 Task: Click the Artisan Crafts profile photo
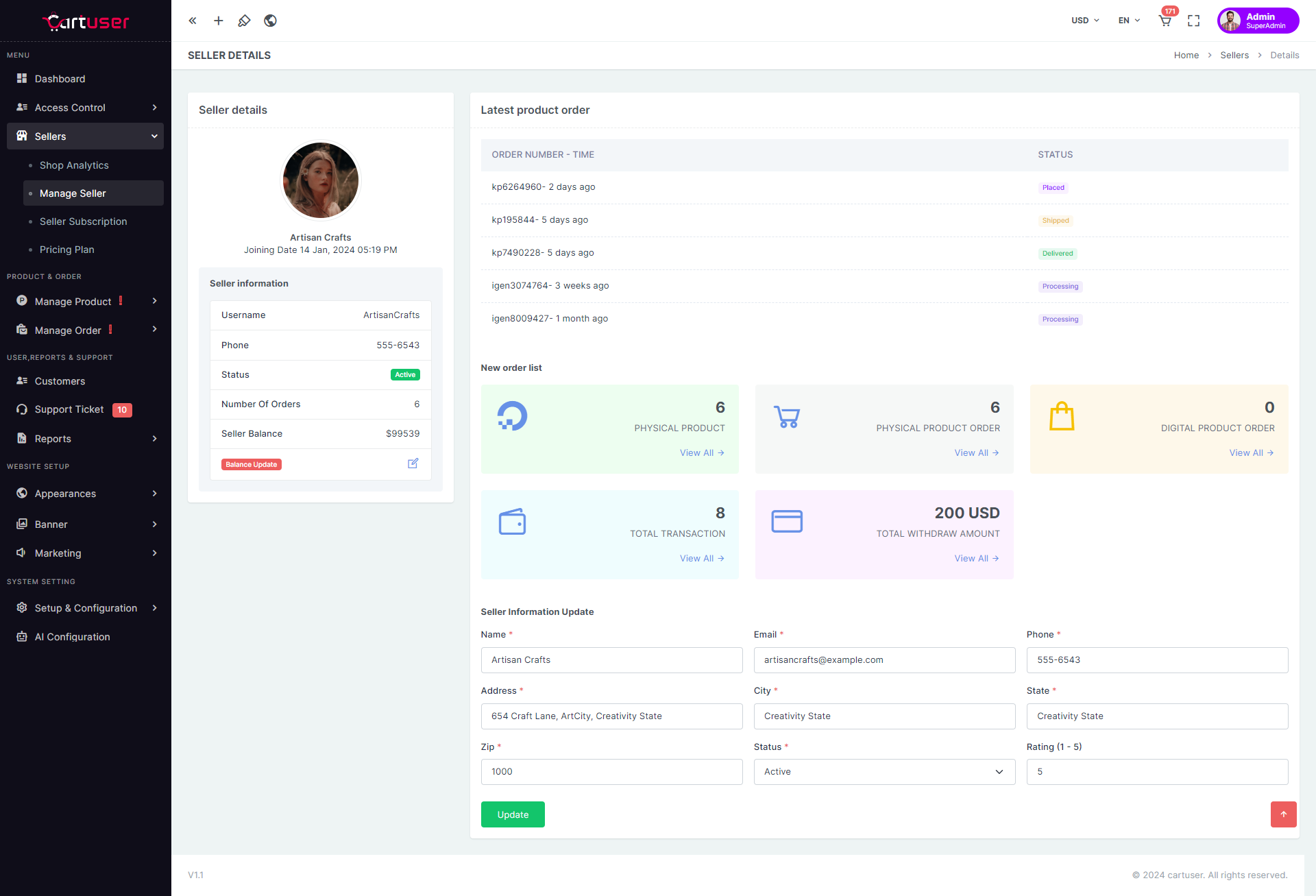321,180
